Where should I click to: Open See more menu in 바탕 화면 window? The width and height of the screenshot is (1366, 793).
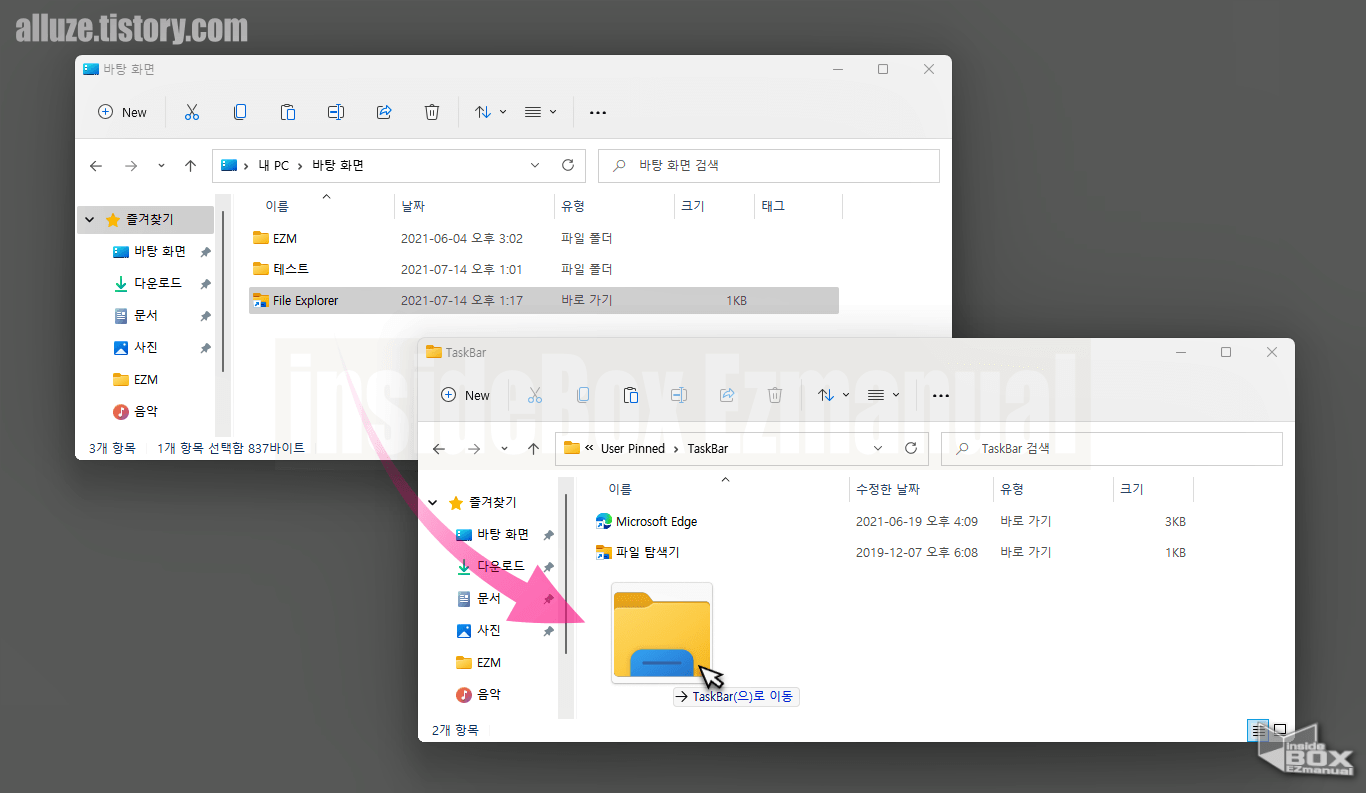tap(598, 112)
